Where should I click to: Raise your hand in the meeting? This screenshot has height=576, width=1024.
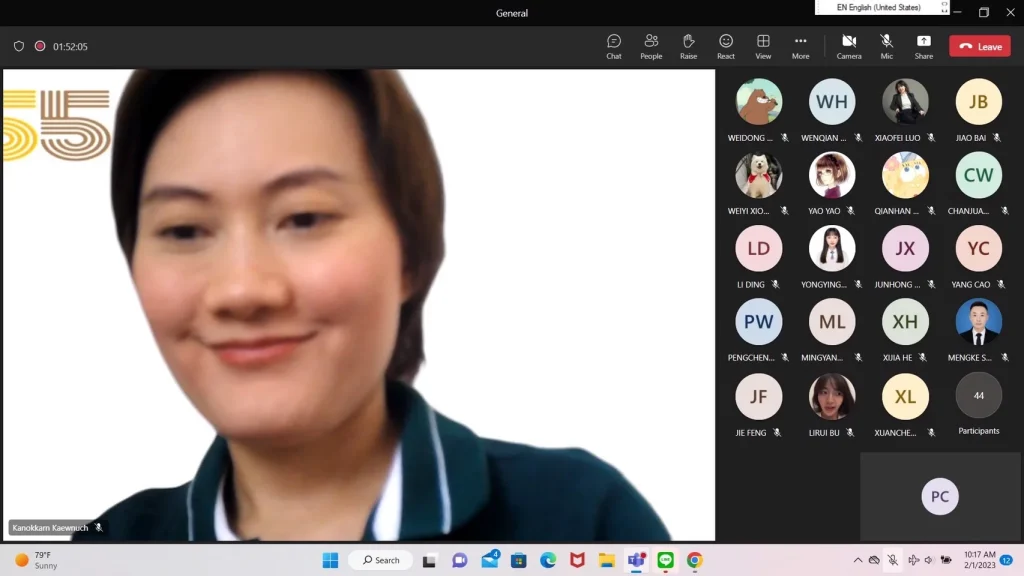[x=688, y=46]
